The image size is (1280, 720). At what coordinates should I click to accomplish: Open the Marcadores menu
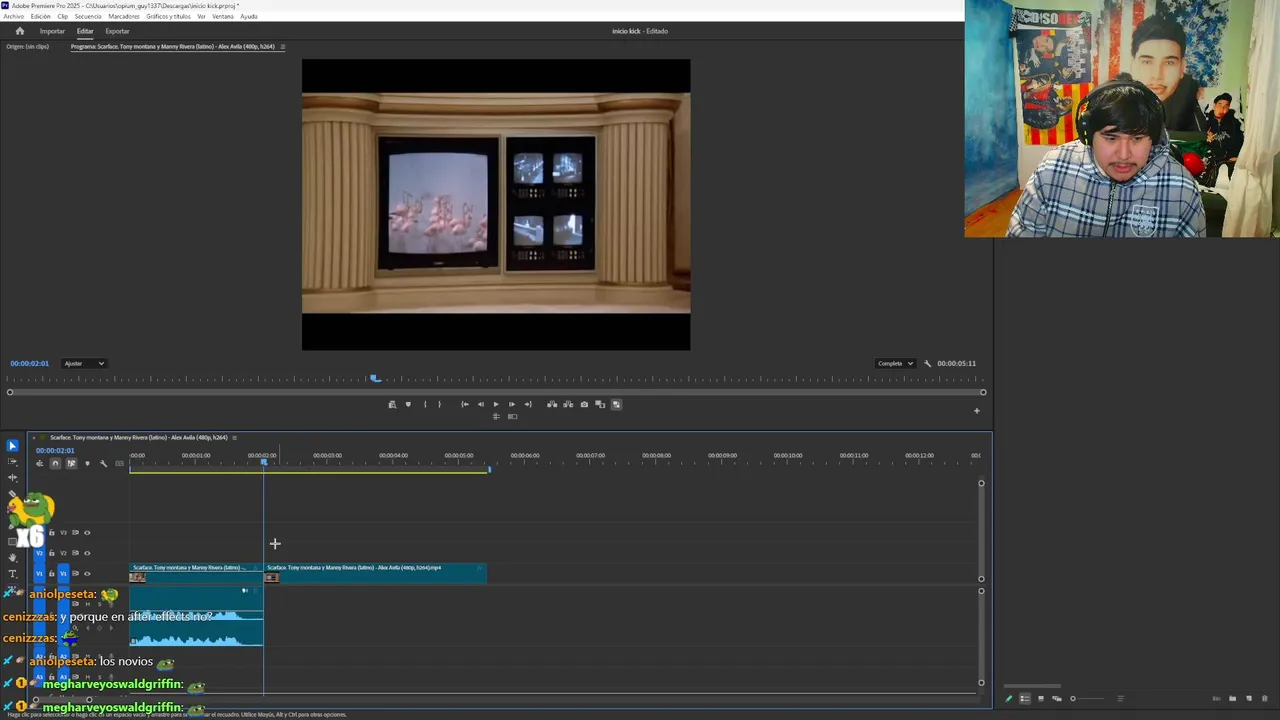pyautogui.click(x=124, y=16)
